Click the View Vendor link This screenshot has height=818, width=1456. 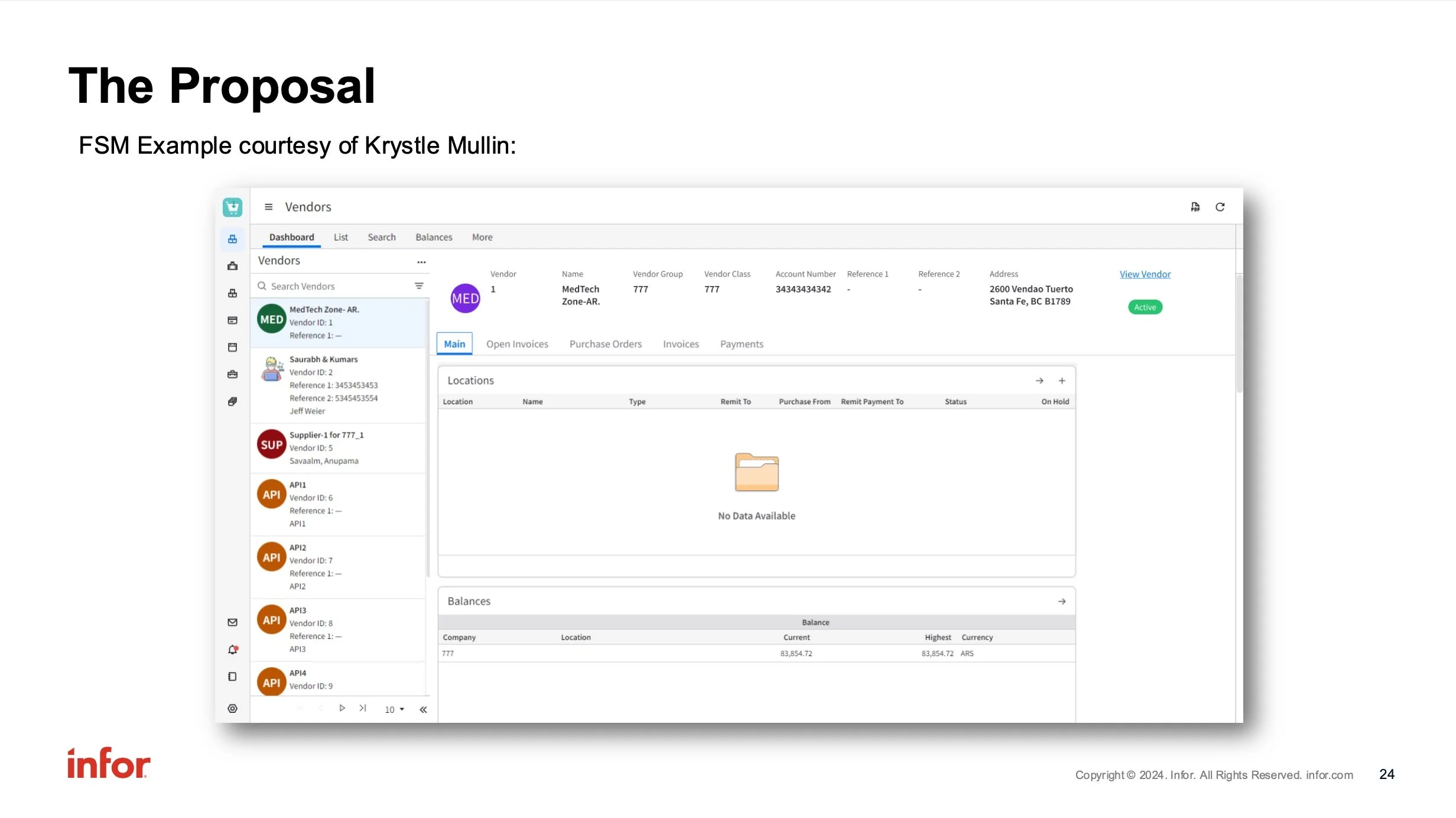pos(1145,274)
